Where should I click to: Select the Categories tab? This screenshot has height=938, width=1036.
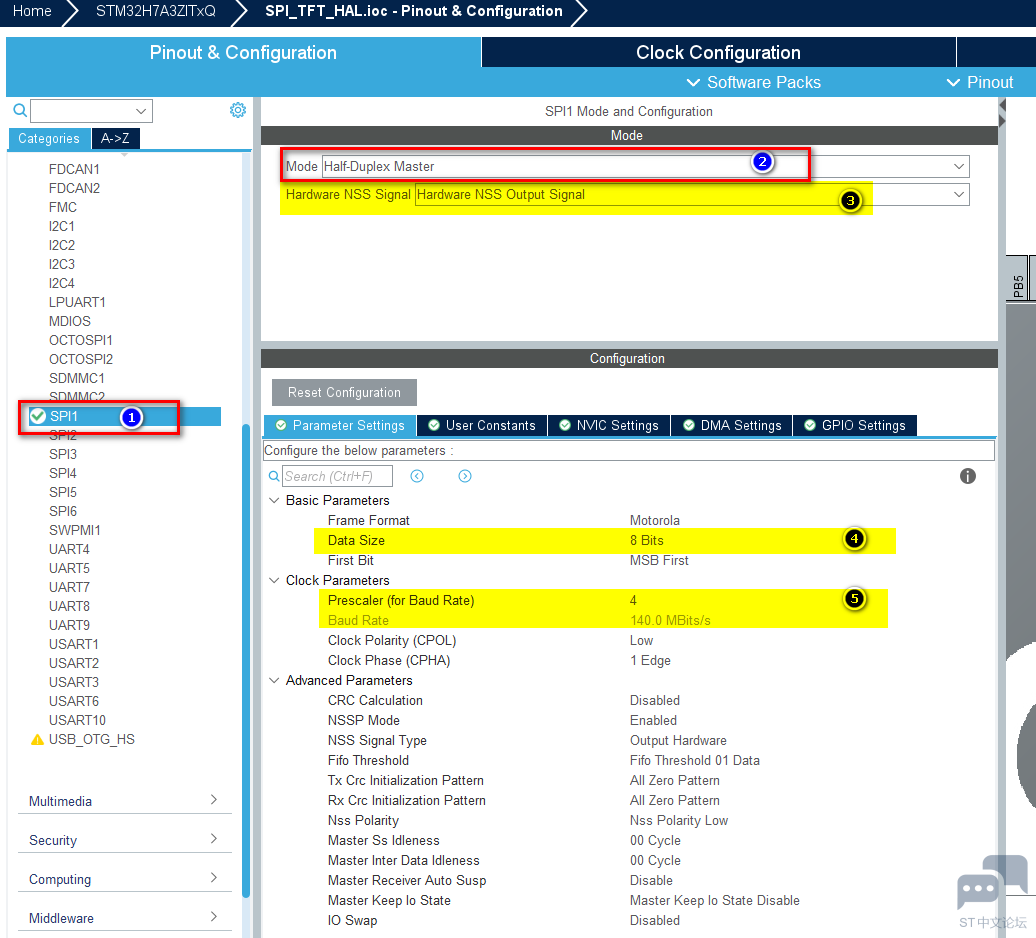[x=49, y=138]
